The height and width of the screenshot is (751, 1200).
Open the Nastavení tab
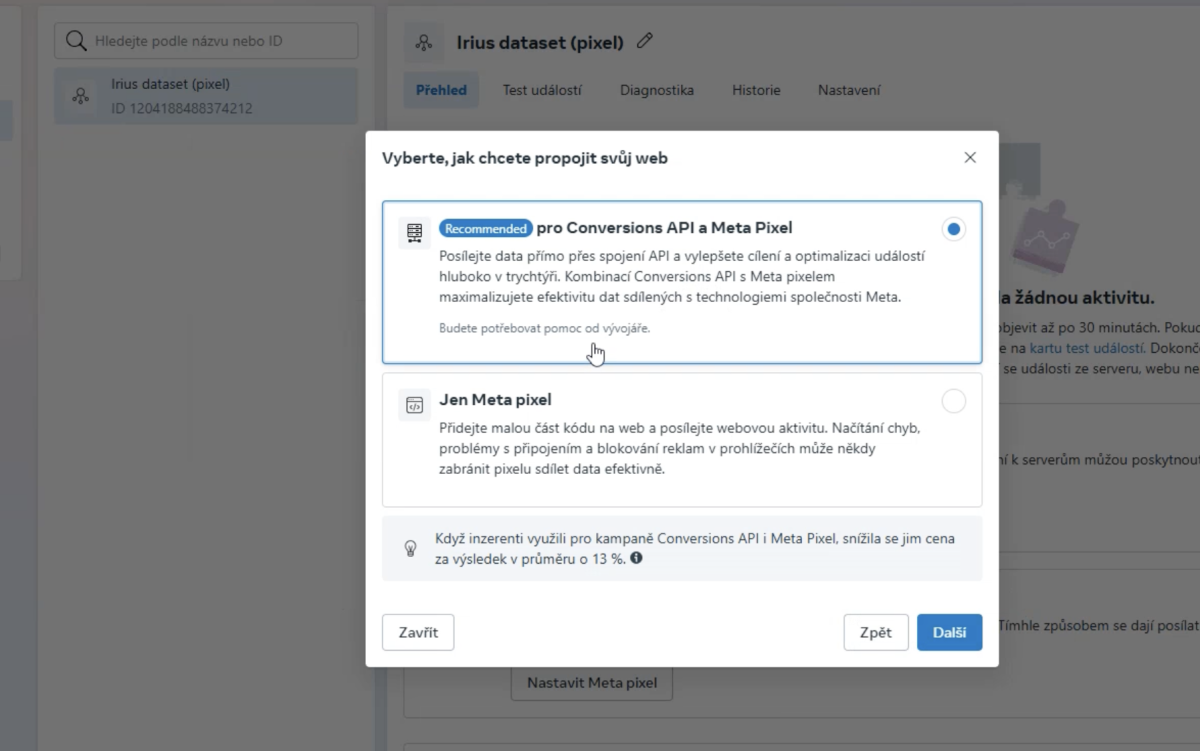pyautogui.click(x=849, y=90)
